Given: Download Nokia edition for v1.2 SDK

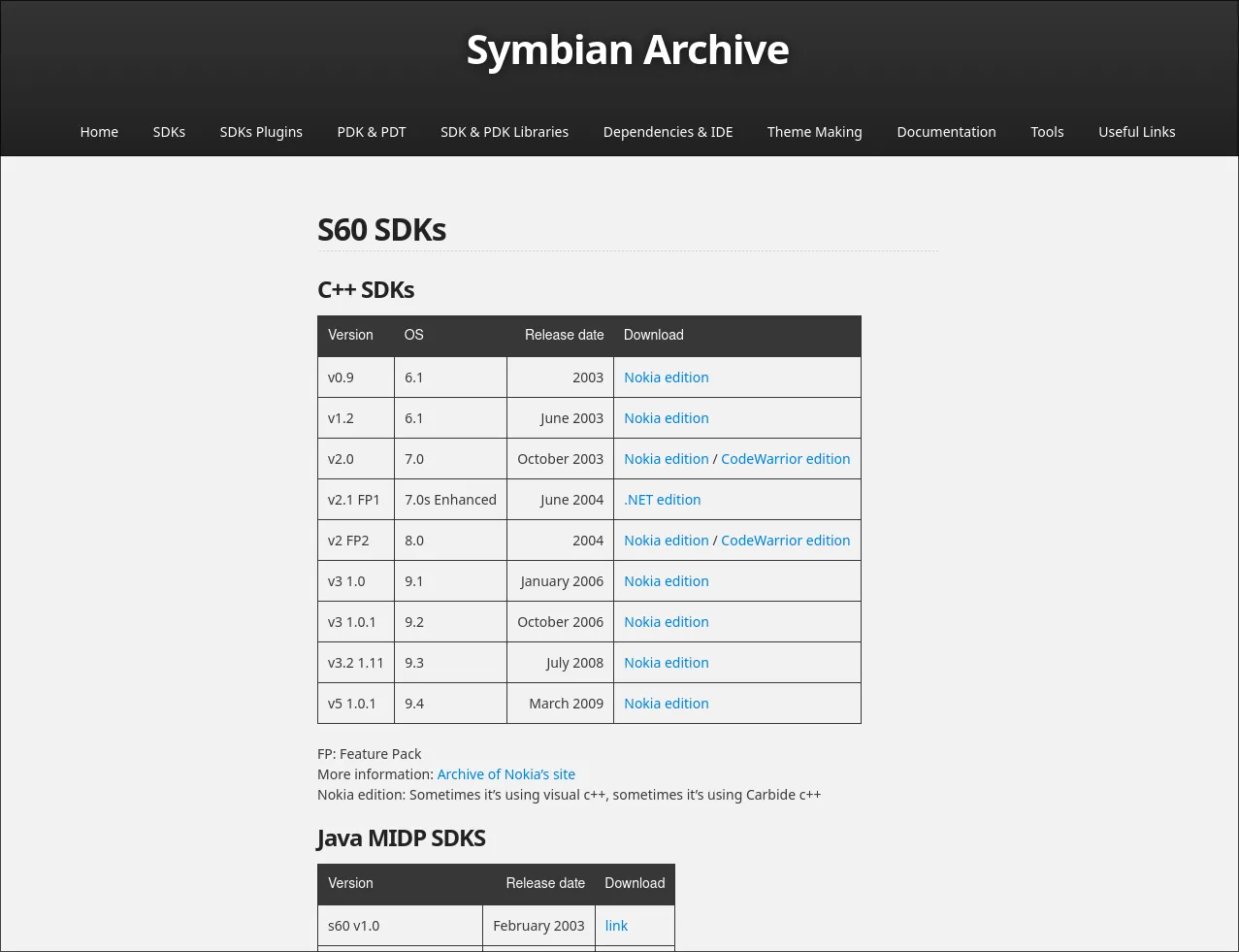Looking at the screenshot, I should pyautogui.click(x=666, y=418).
